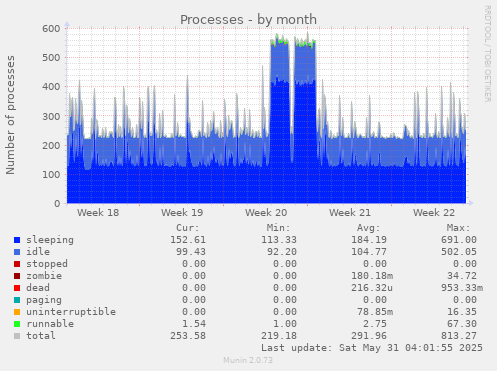This screenshot has width=497, height=371.
Task: Click the 'Week 19' axis label
Action: point(182,213)
